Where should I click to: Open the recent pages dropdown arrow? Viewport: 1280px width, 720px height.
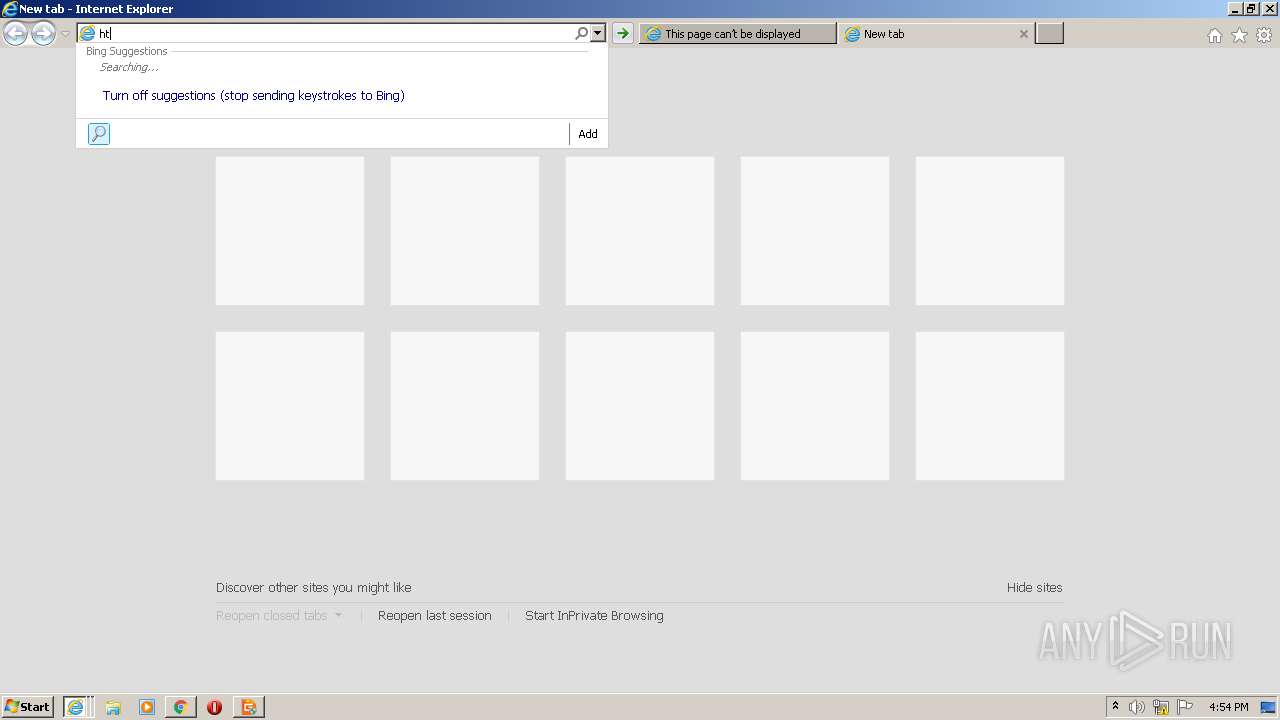(x=65, y=34)
